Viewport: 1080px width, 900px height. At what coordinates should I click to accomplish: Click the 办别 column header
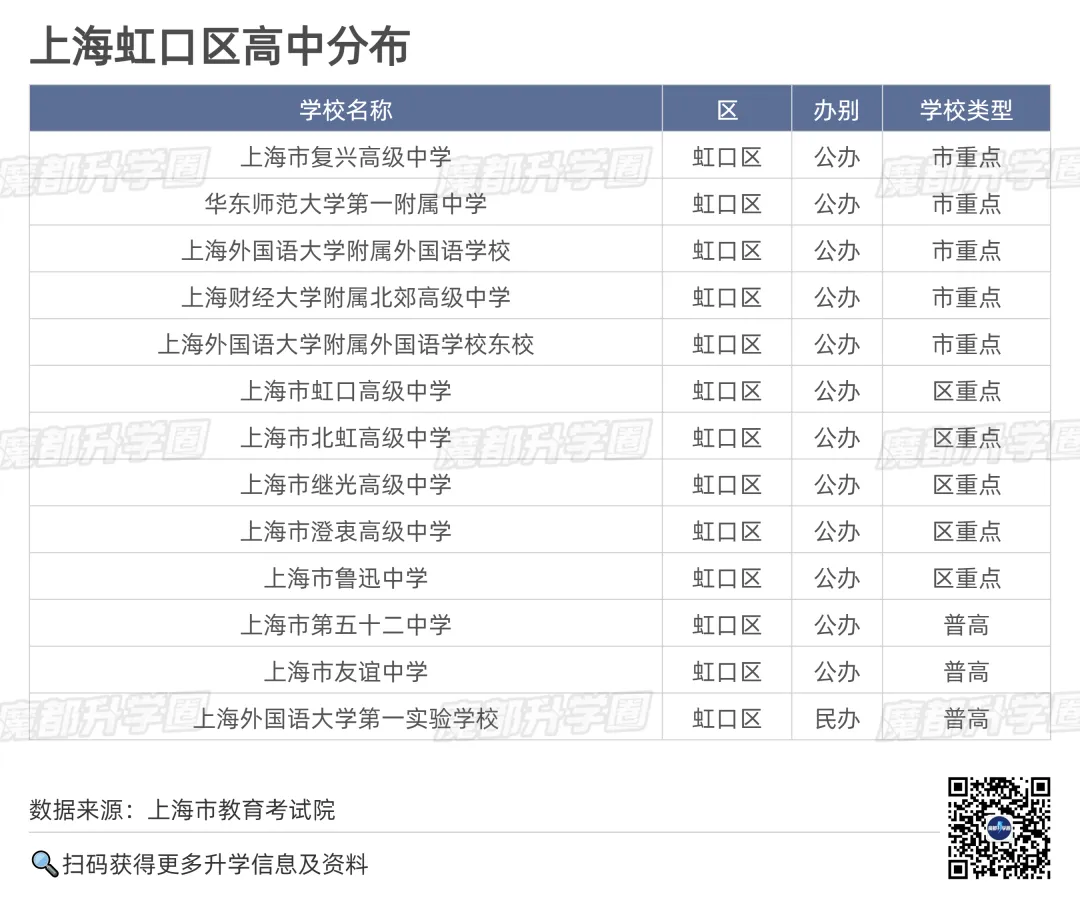tap(836, 109)
